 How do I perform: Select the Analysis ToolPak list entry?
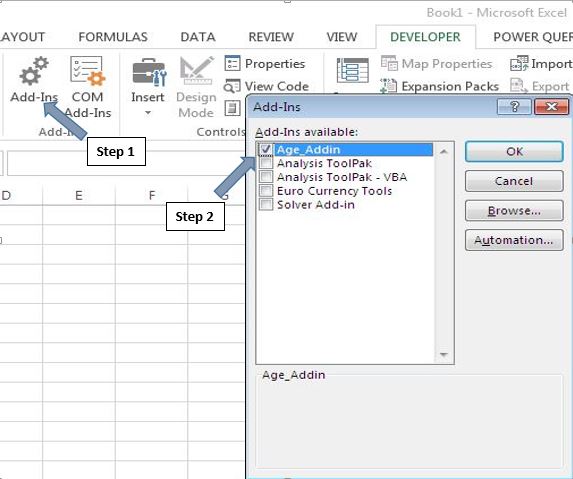(324, 163)
